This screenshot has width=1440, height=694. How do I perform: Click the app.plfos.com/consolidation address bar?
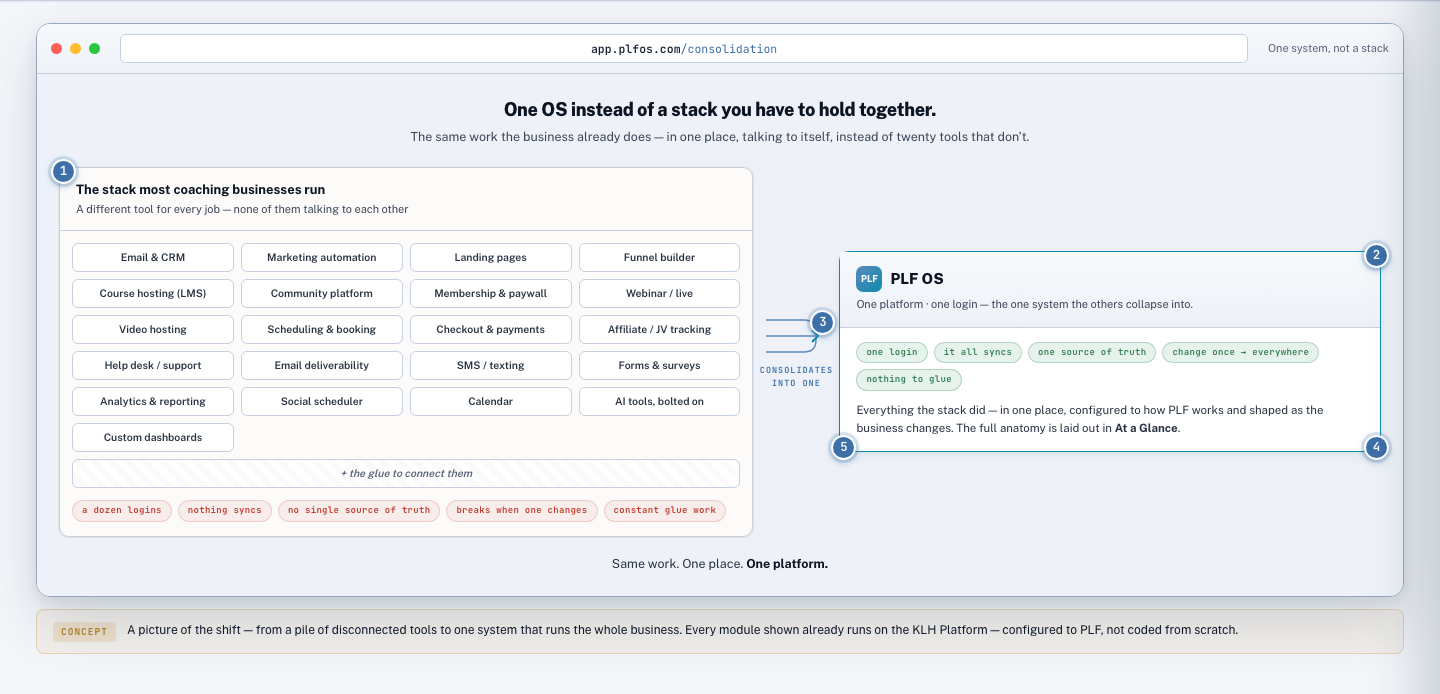(x=684, y=48)
